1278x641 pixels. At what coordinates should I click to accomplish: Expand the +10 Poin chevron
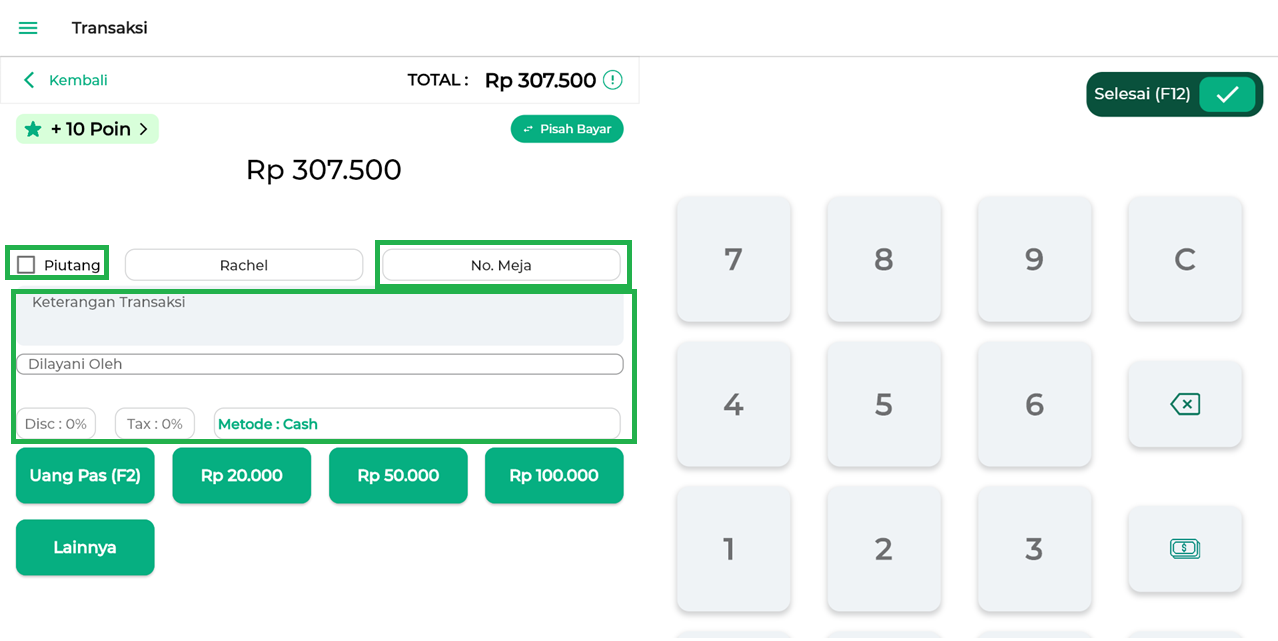tap(143, 129)
